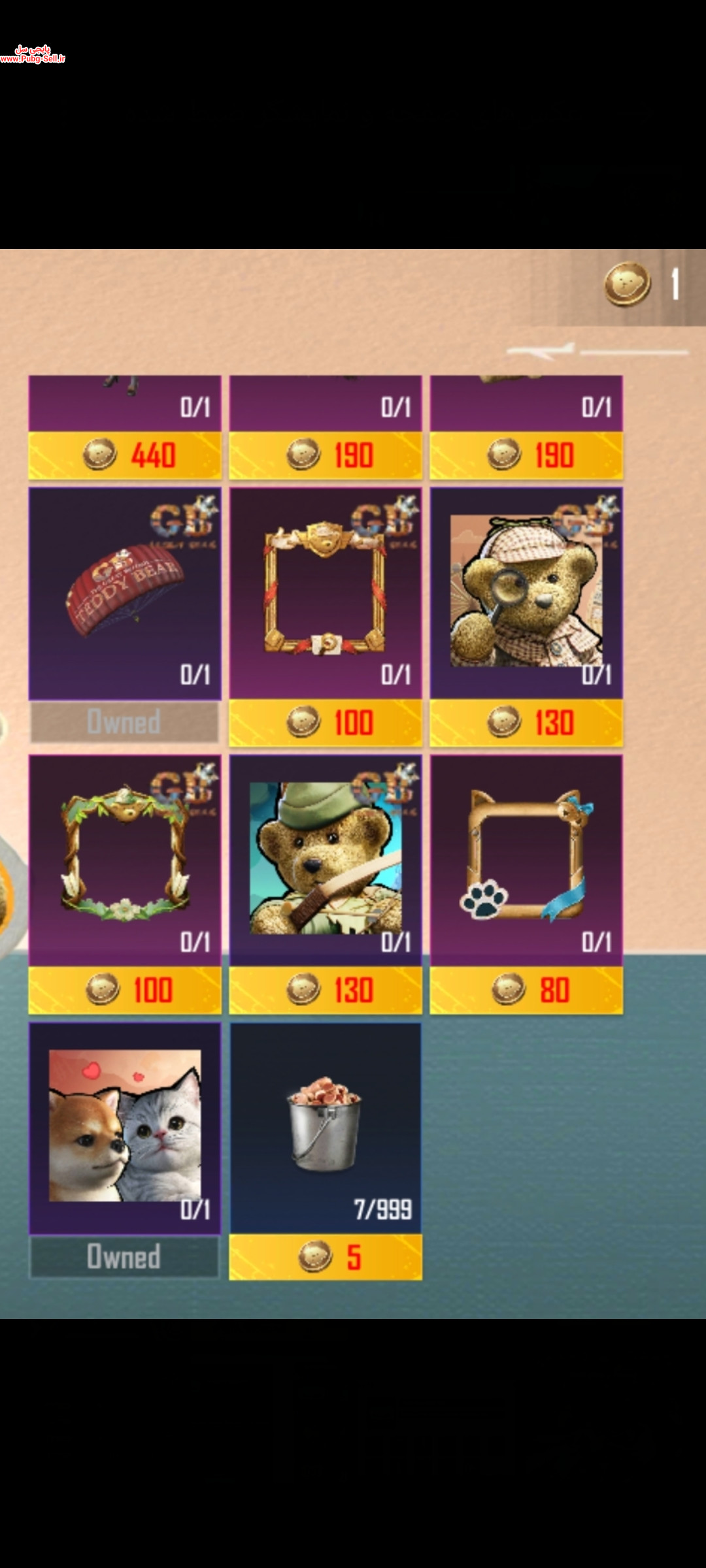Image resolution: width=706 pixels, height=1568 pixels.
Task: Buy the cat-ear frame for 80
Action: 526,990
